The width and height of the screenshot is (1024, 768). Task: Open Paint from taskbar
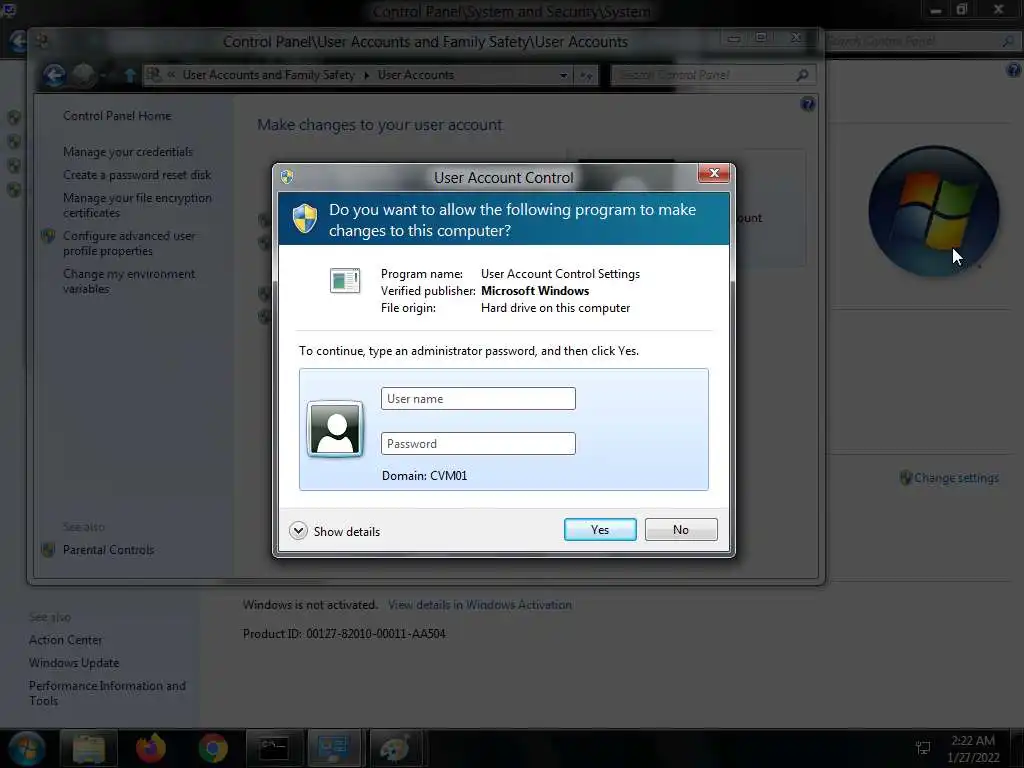tap(396, 748)
